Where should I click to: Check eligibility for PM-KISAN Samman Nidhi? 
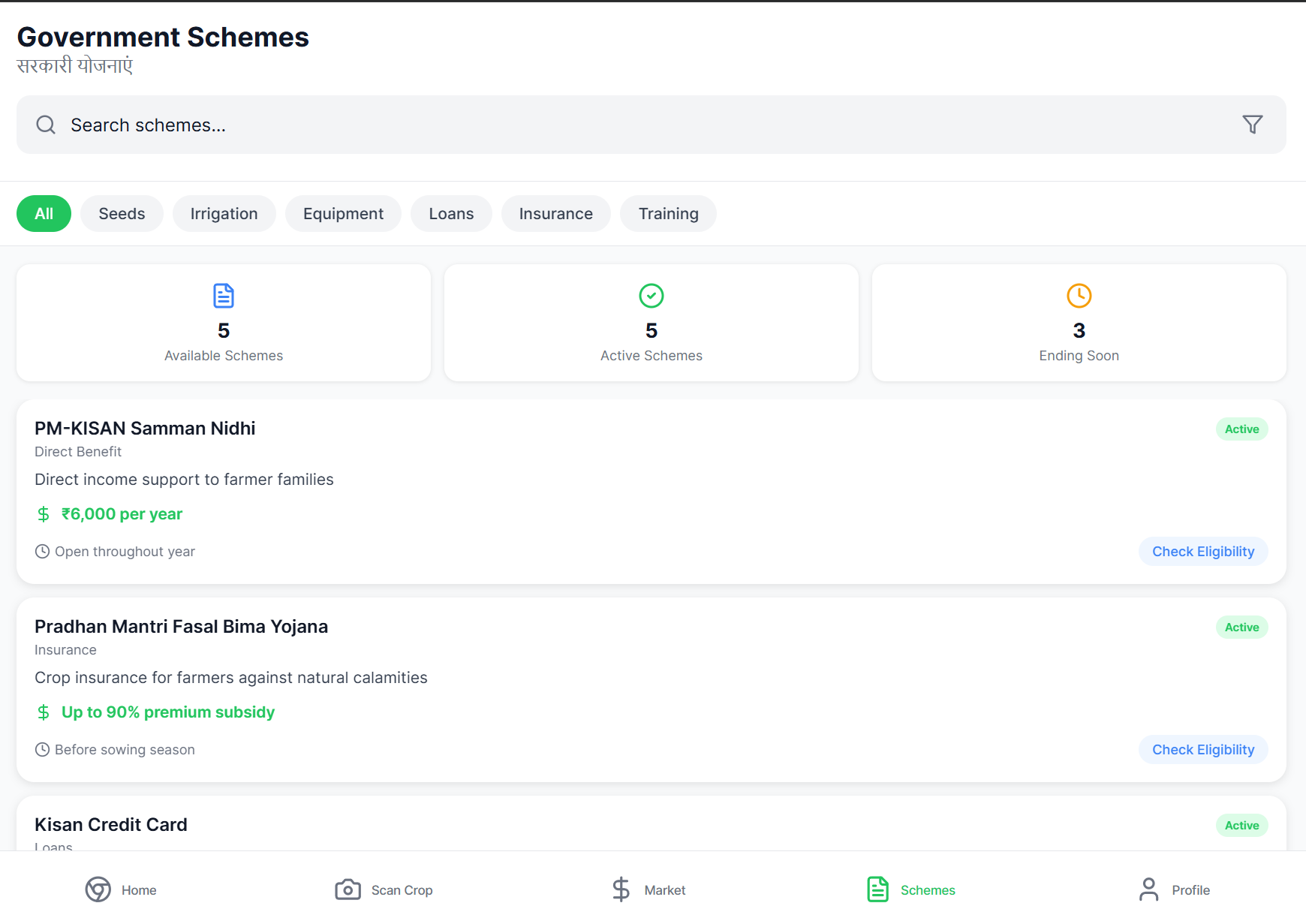tap(1203, 552)
